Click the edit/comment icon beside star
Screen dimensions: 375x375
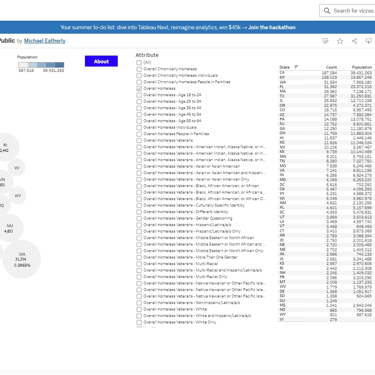click(x=326, y=41)
